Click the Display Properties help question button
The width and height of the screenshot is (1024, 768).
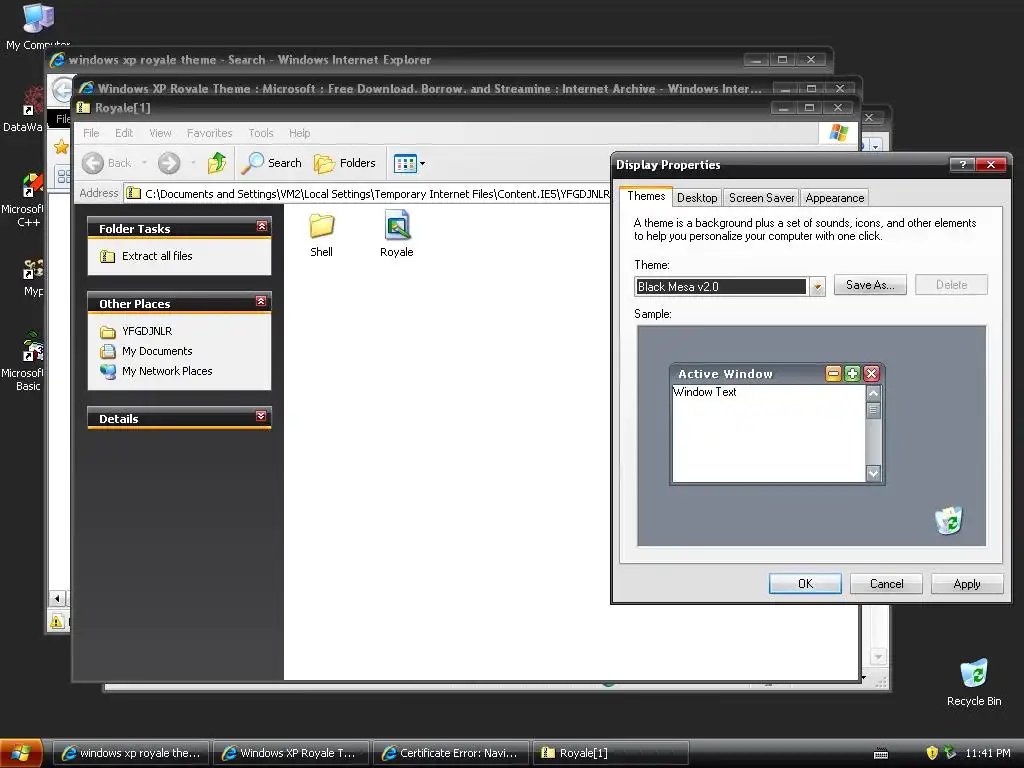pos(962,165)
